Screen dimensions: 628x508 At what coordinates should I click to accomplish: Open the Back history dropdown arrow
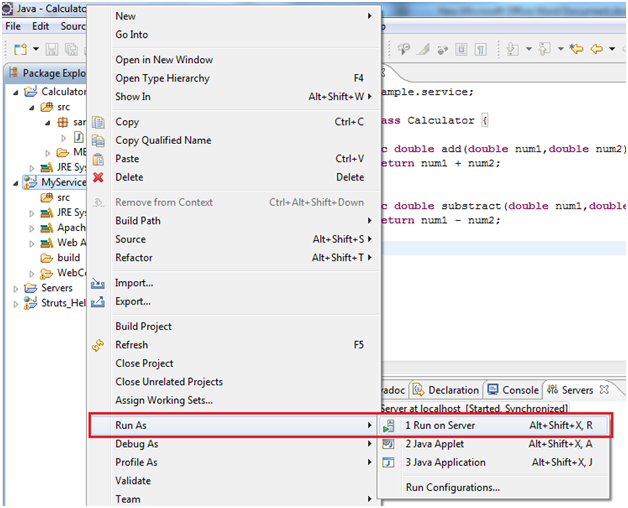[x=612, y=49]
